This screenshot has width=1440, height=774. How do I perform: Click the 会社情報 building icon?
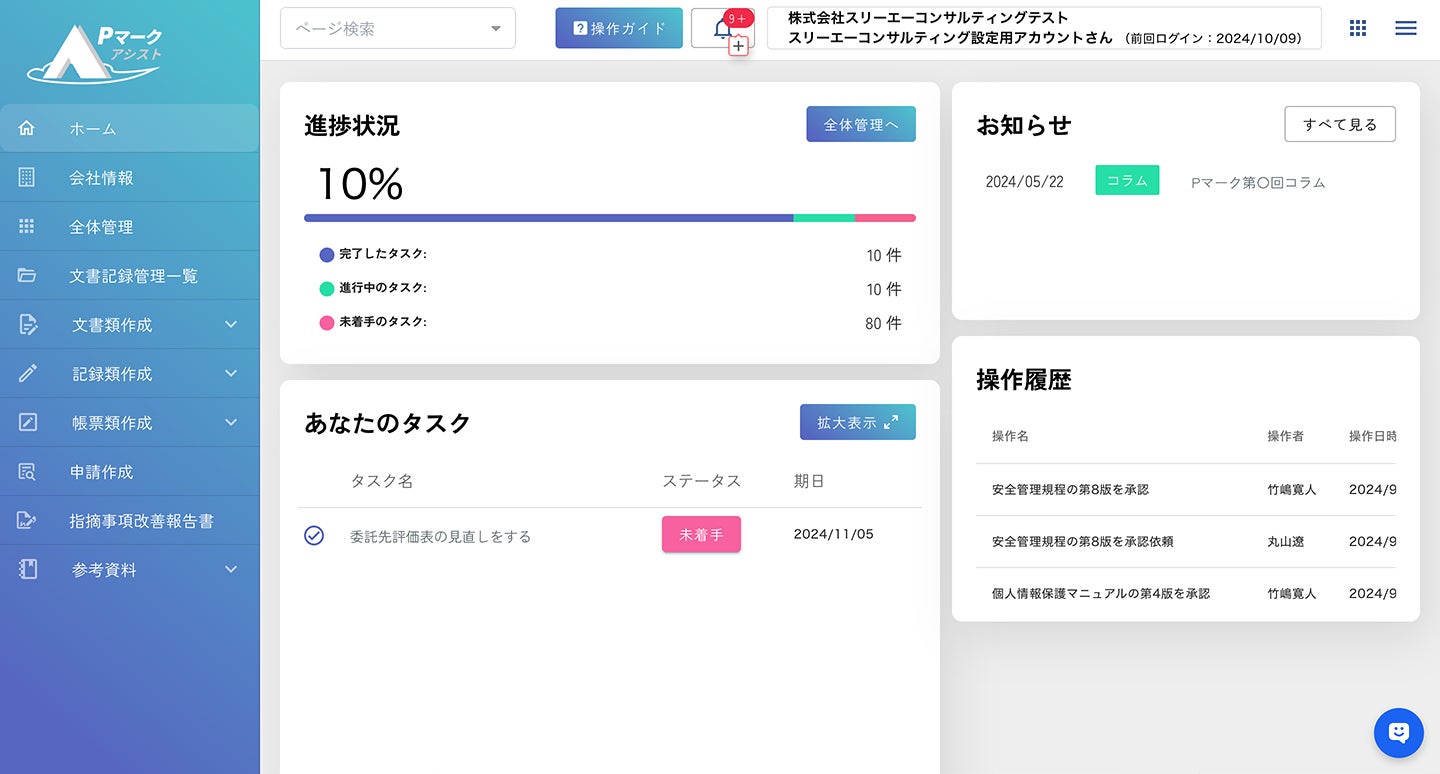[27, 178]
